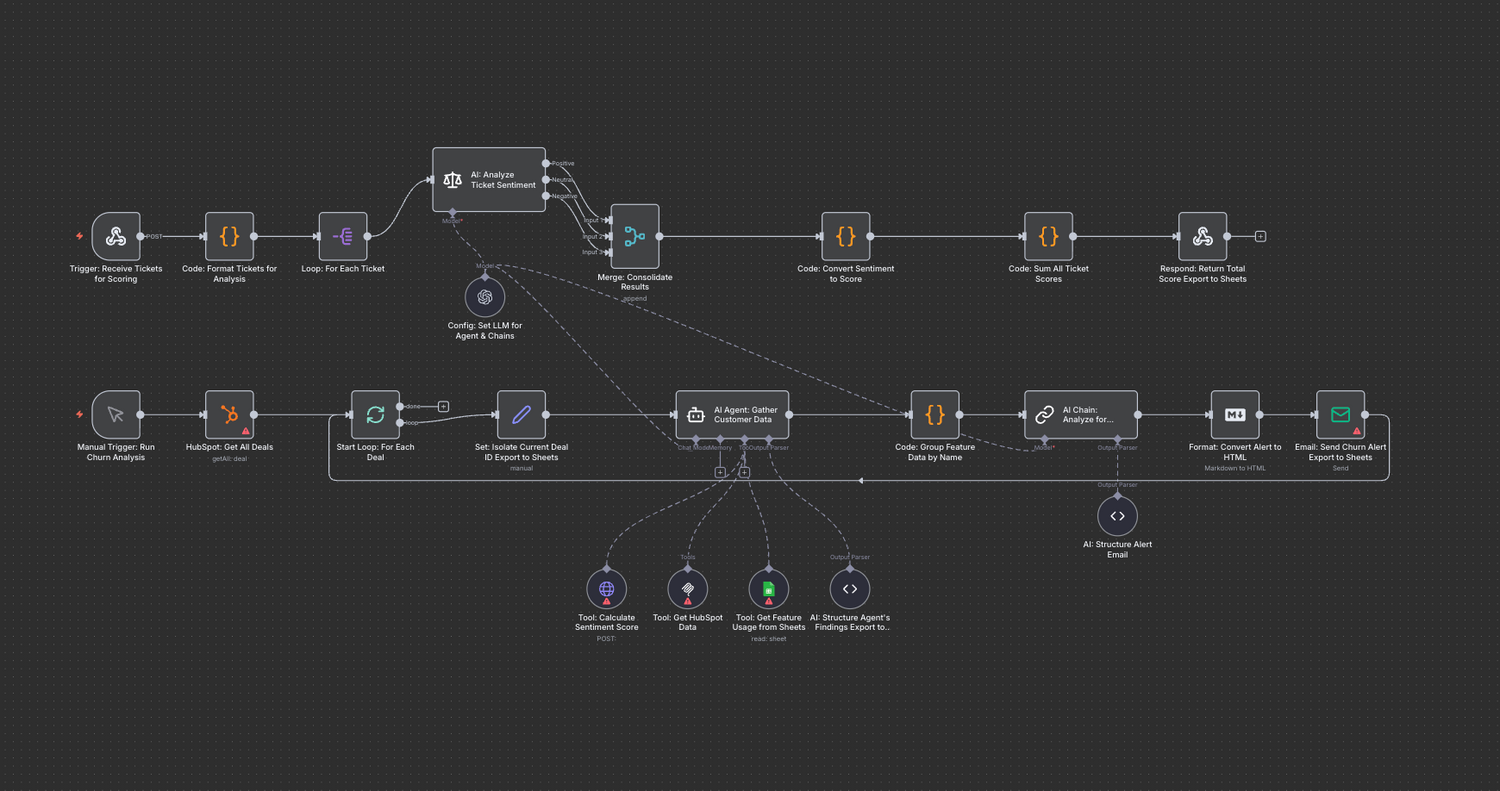Click the plus button after the Respond node
This screenshot has height=791, width=1500.
[x=1260, y=237]
